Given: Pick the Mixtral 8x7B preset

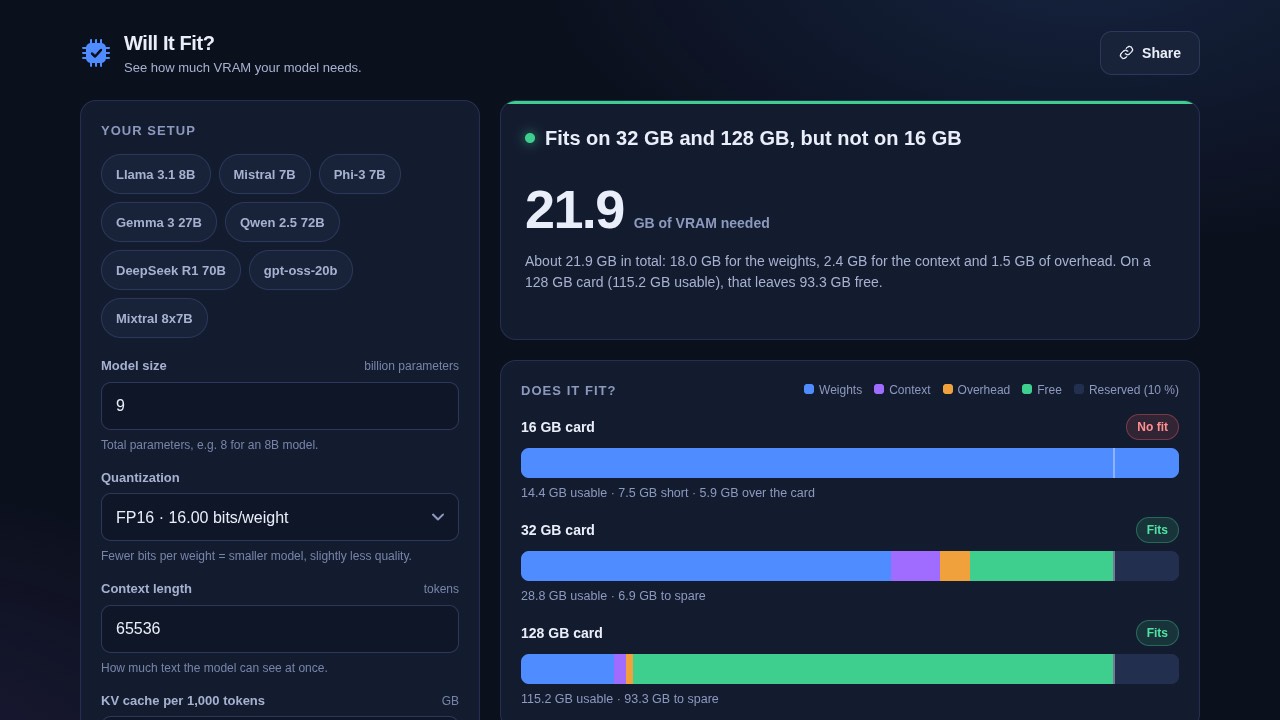Looking at the screenshot, I should pyautogui.click(x=154, y=318).
